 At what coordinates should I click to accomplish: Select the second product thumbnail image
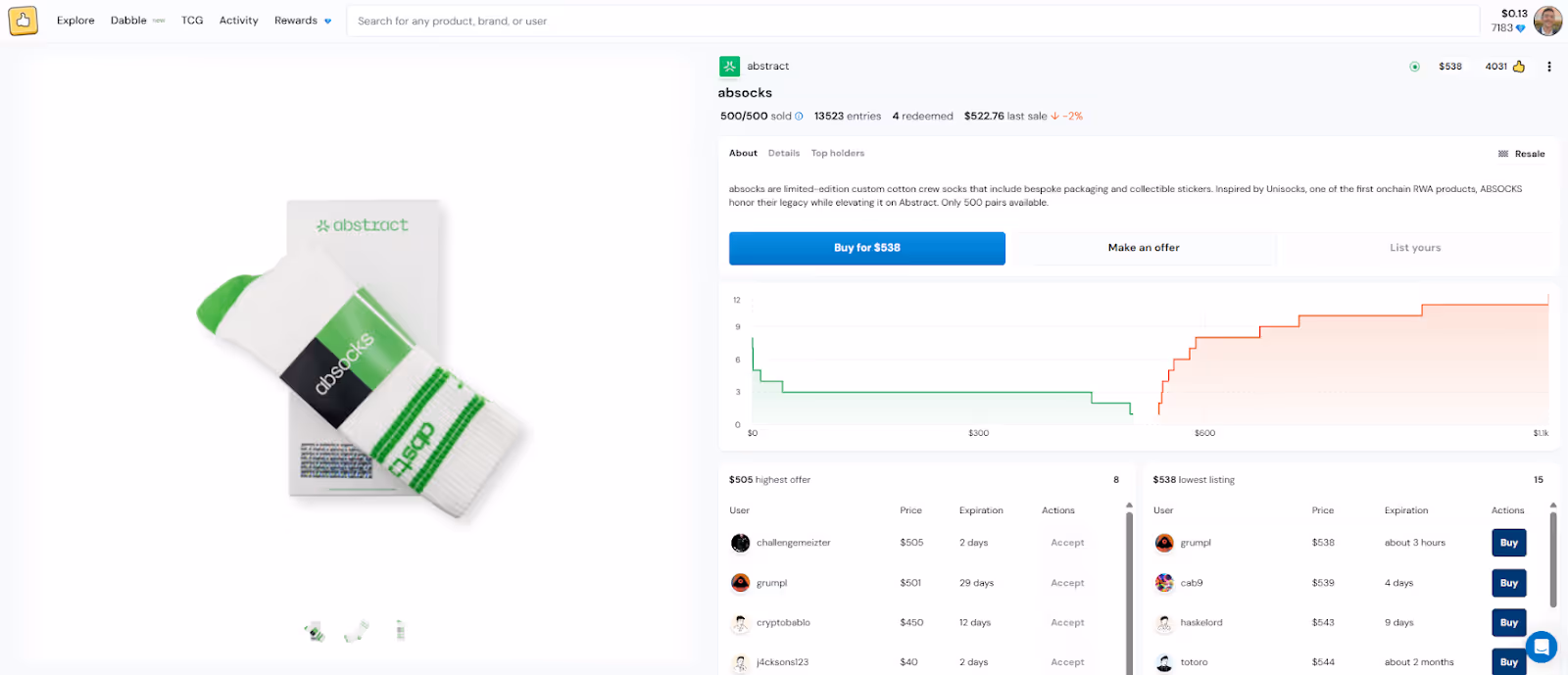(x=357, y=632)
